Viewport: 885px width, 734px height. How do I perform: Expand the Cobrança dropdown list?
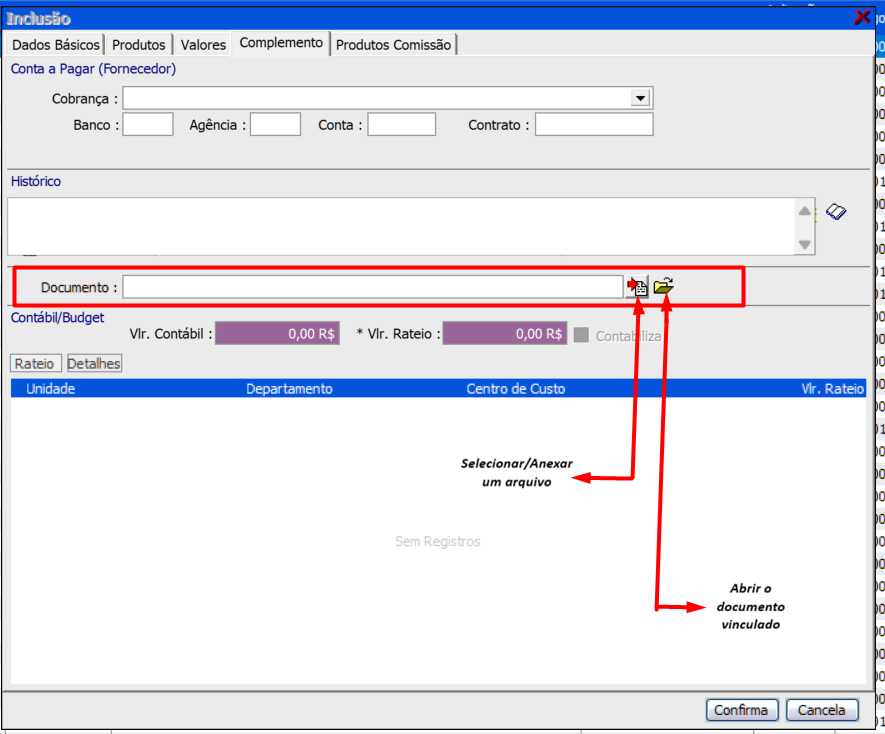(x=640, y=98)
